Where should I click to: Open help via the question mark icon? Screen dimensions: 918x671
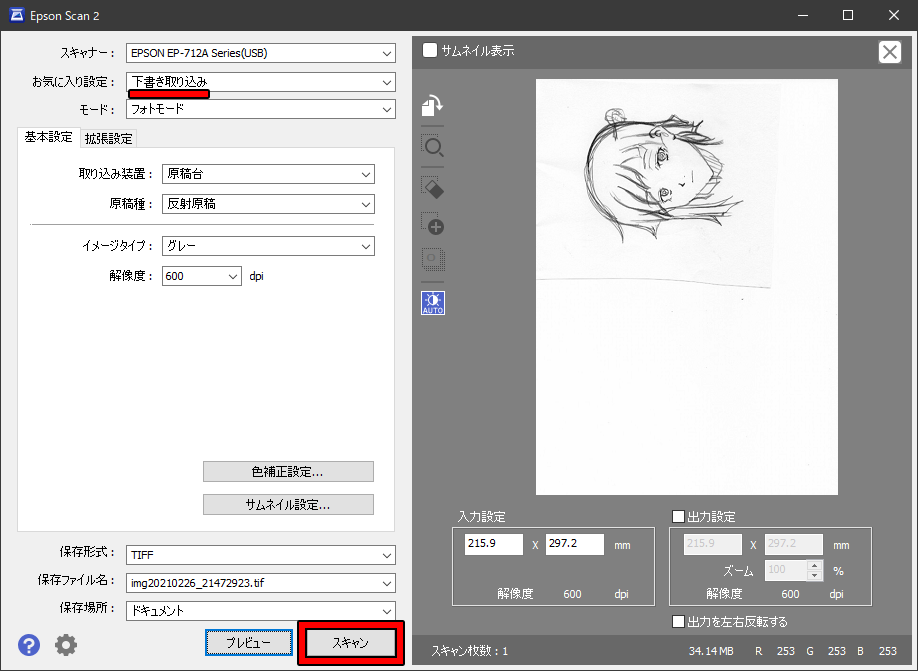click(29, 645)
